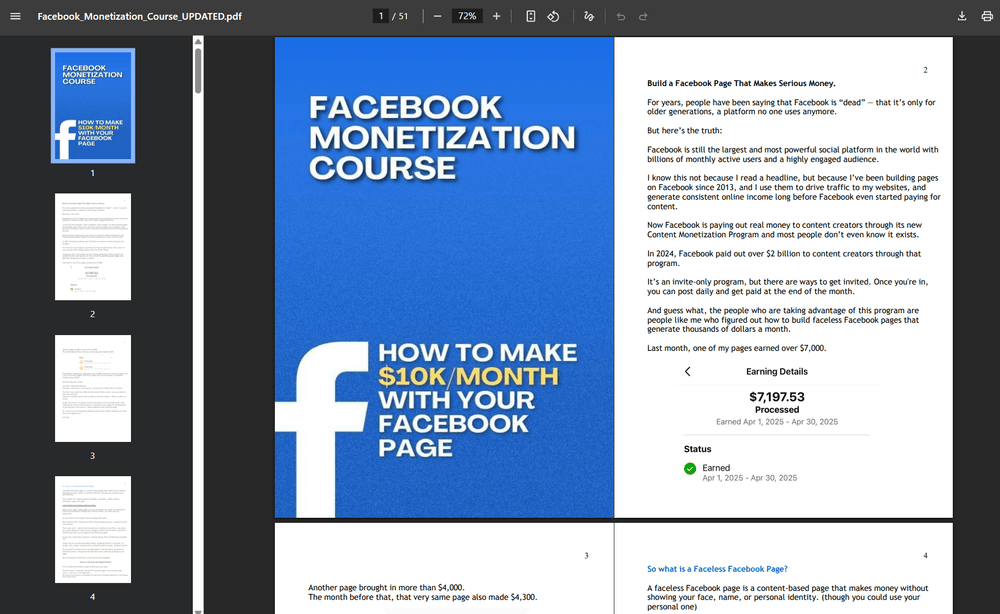Open page 2 thumbnail in sidebar

(x=93, y=246)
